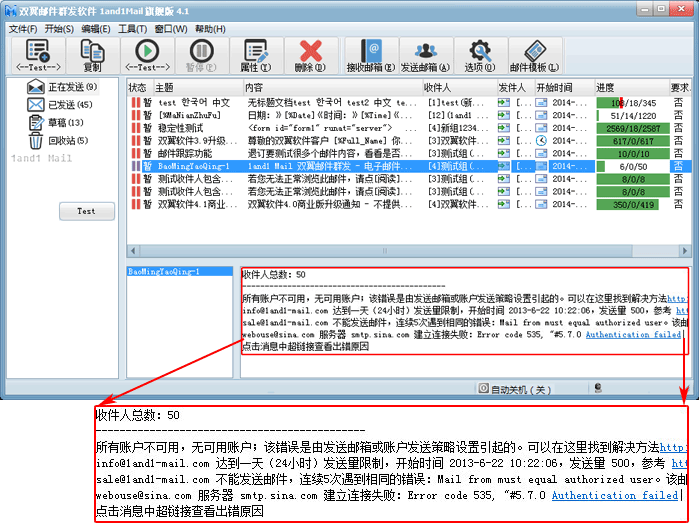Click scroll left arrow of task list
The width and height of the screenshot is (700, 523).
(133, 251)
